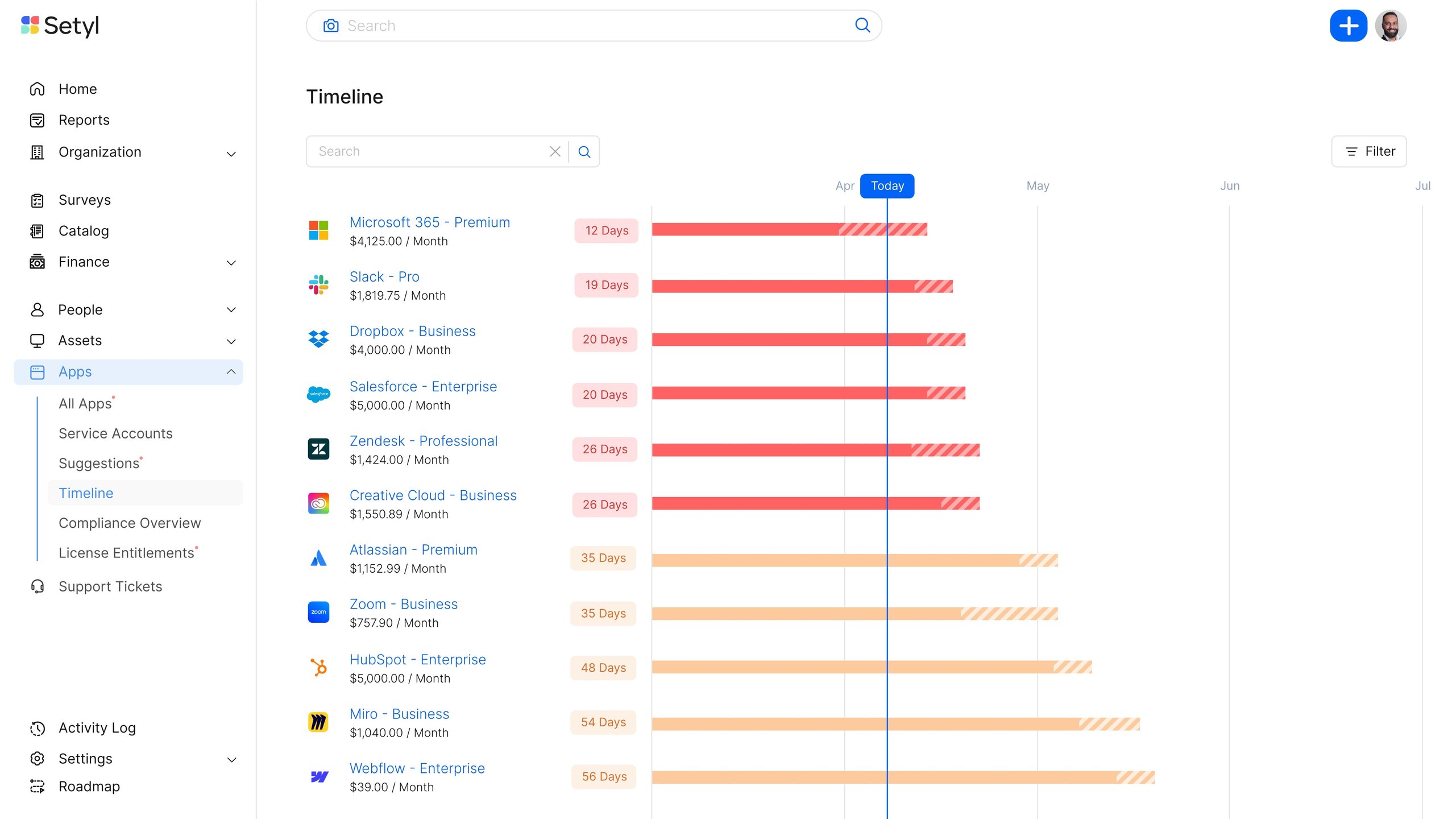Click the Zendesk app icon

[318, 449]
